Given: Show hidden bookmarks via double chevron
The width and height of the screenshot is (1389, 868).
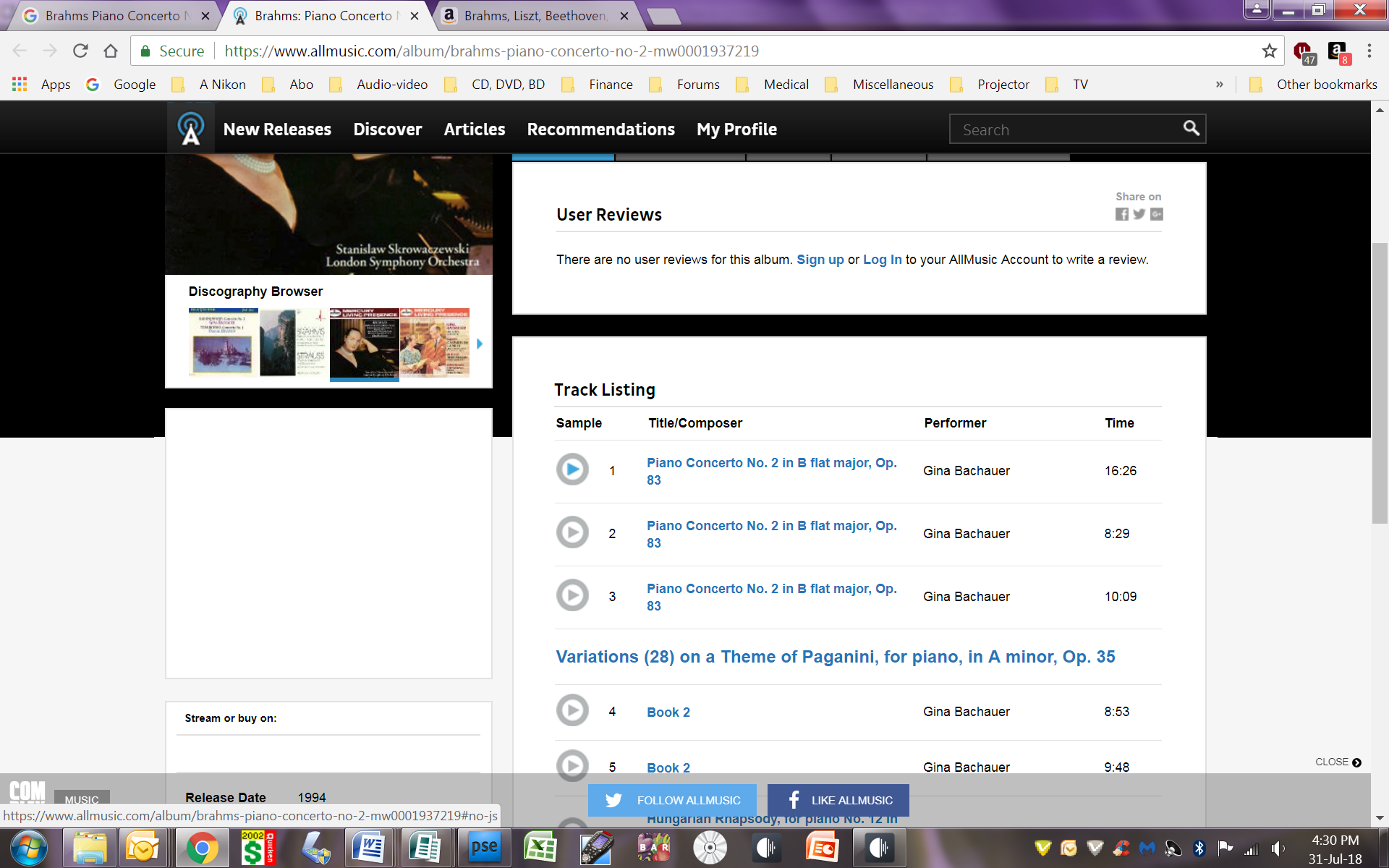Looking at the screenshot, I should (1220, 85).
